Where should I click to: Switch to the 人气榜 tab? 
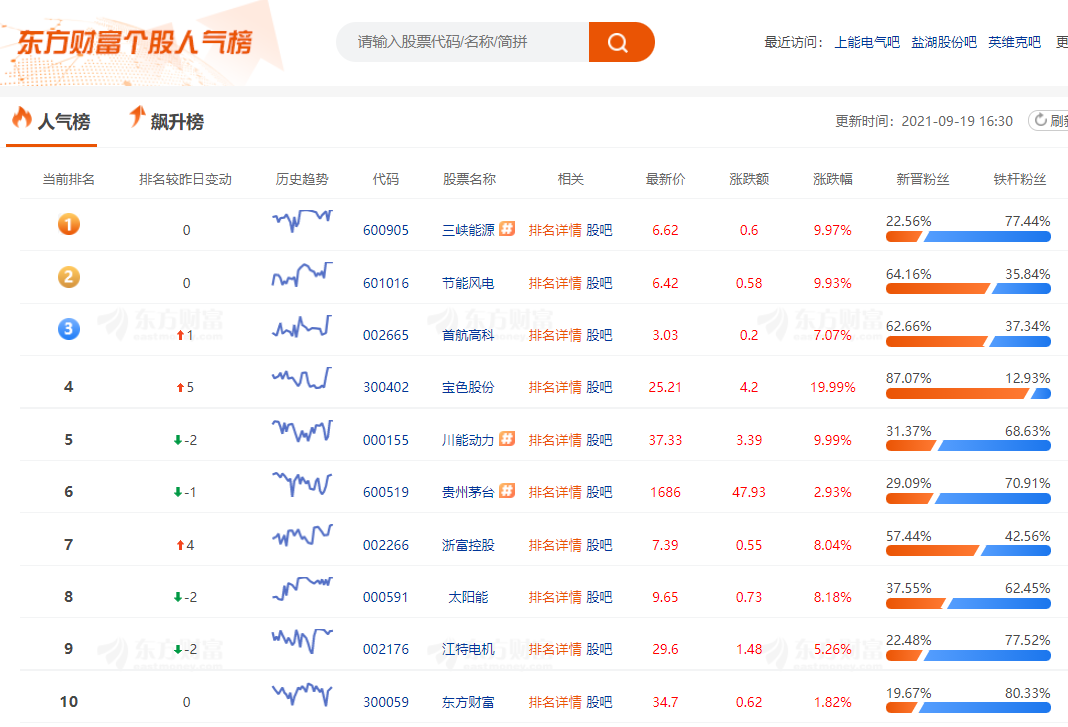point(52,121)
